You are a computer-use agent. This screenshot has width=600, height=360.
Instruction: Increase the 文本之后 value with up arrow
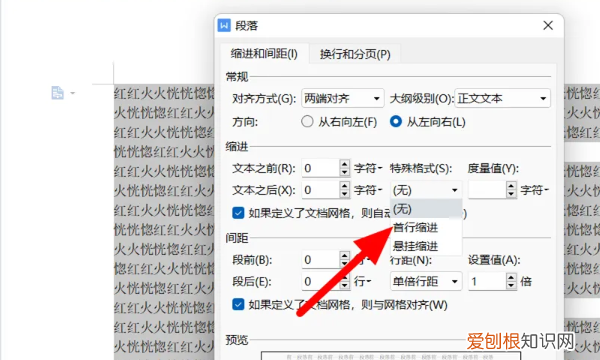345,186
